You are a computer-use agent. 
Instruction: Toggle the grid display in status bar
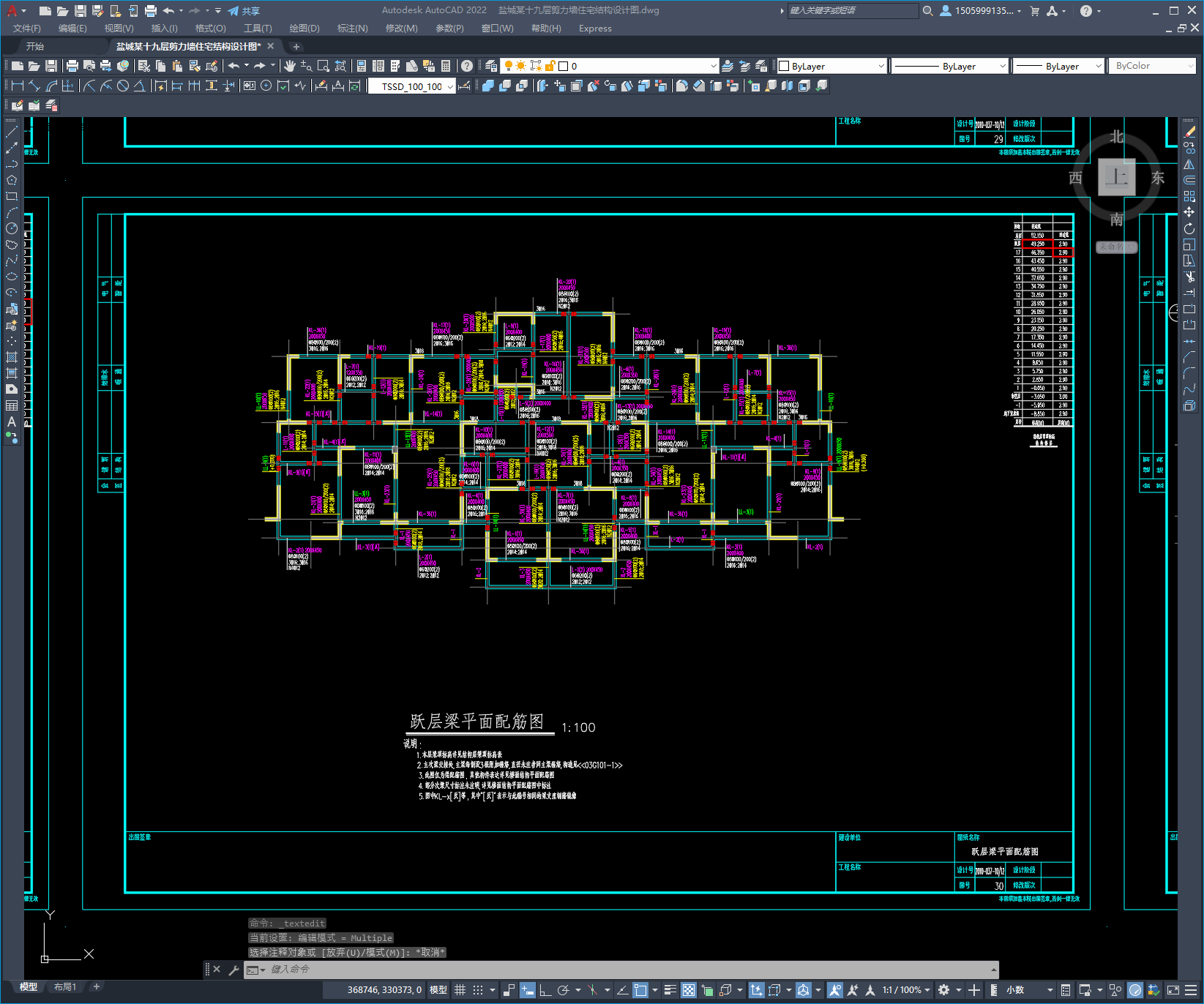pyautogui.click(x=460, y=990)
